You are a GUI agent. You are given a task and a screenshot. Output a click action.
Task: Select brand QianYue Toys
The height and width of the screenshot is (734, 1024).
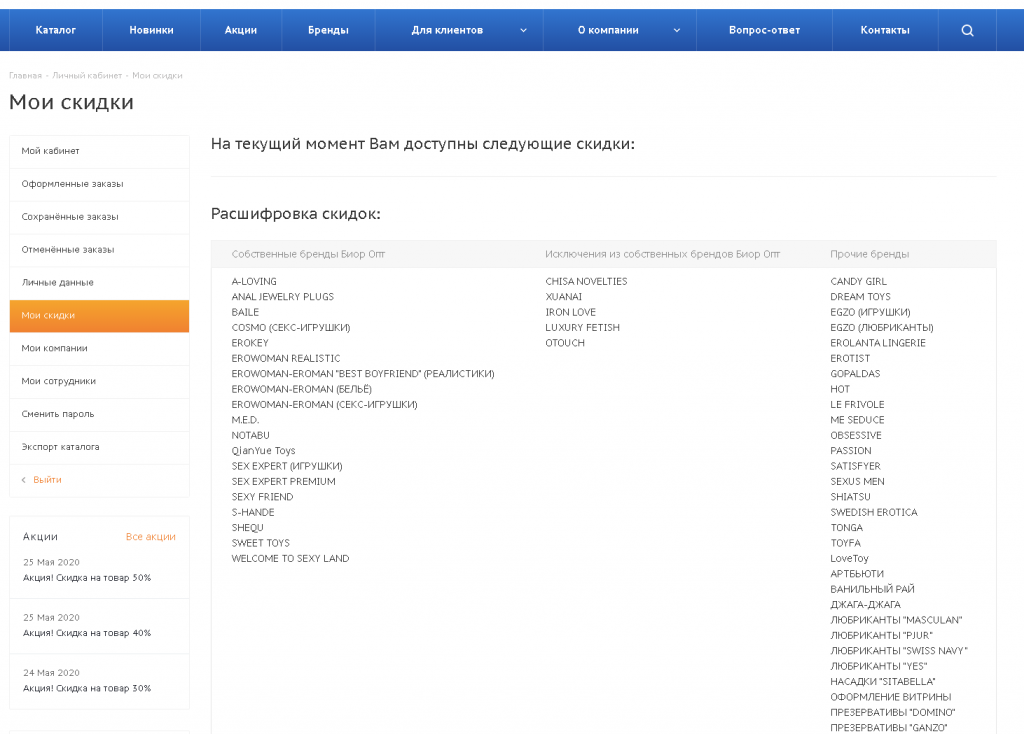264,451
